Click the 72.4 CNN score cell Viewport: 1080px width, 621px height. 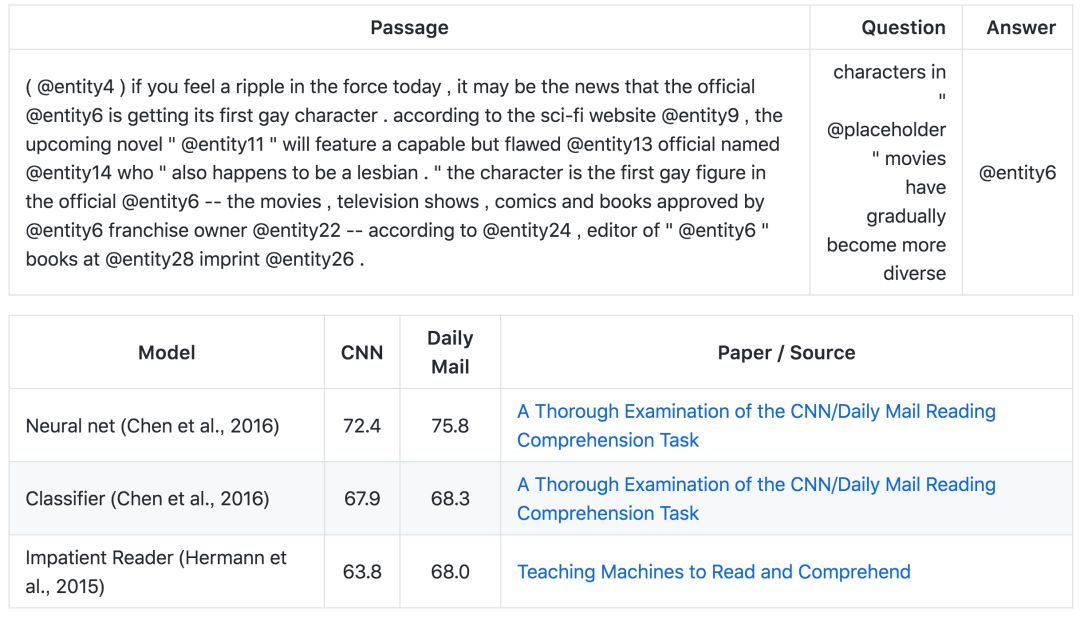tap(362, 425)
